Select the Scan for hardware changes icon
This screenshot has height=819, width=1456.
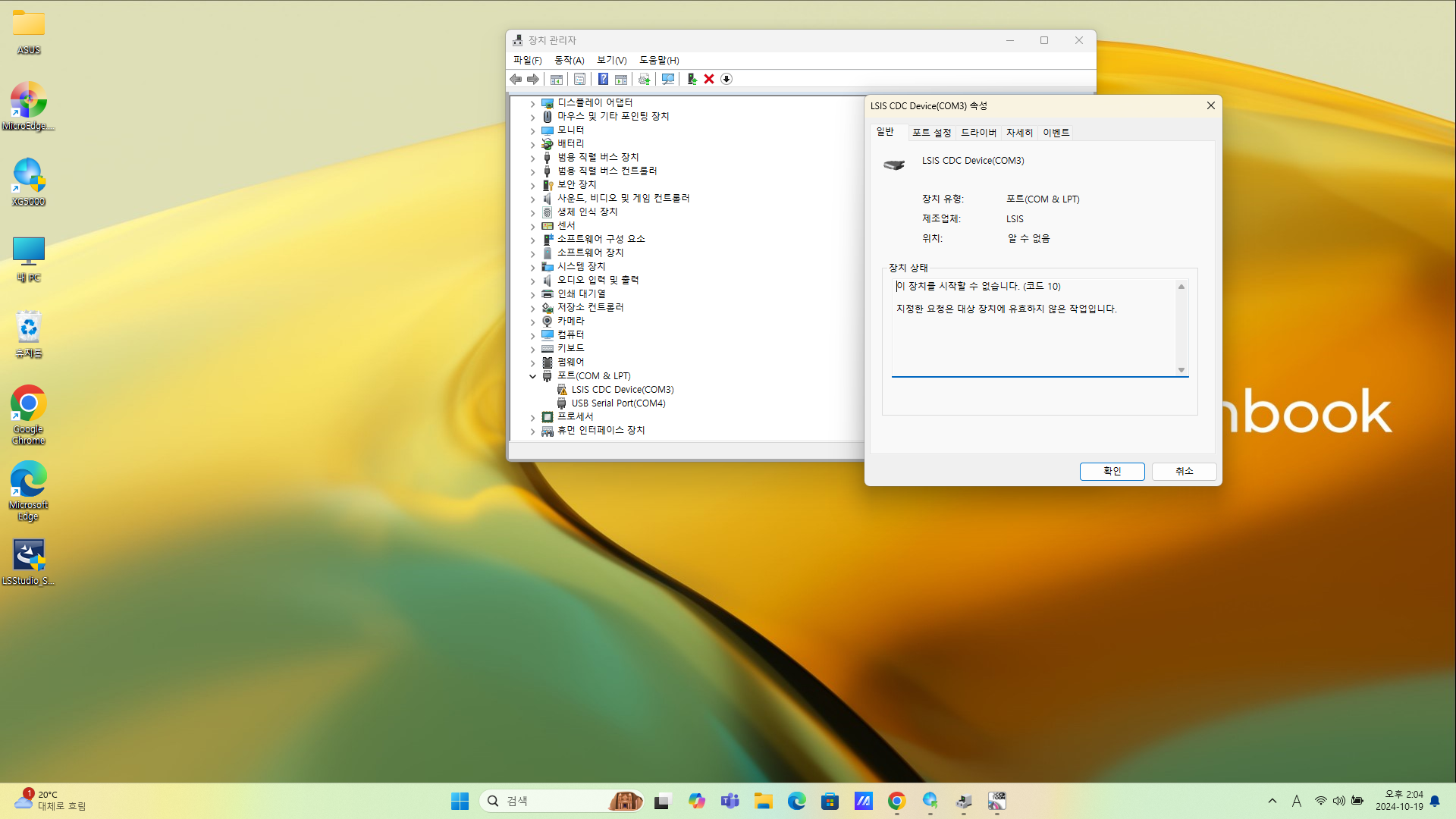click(667, 79)
